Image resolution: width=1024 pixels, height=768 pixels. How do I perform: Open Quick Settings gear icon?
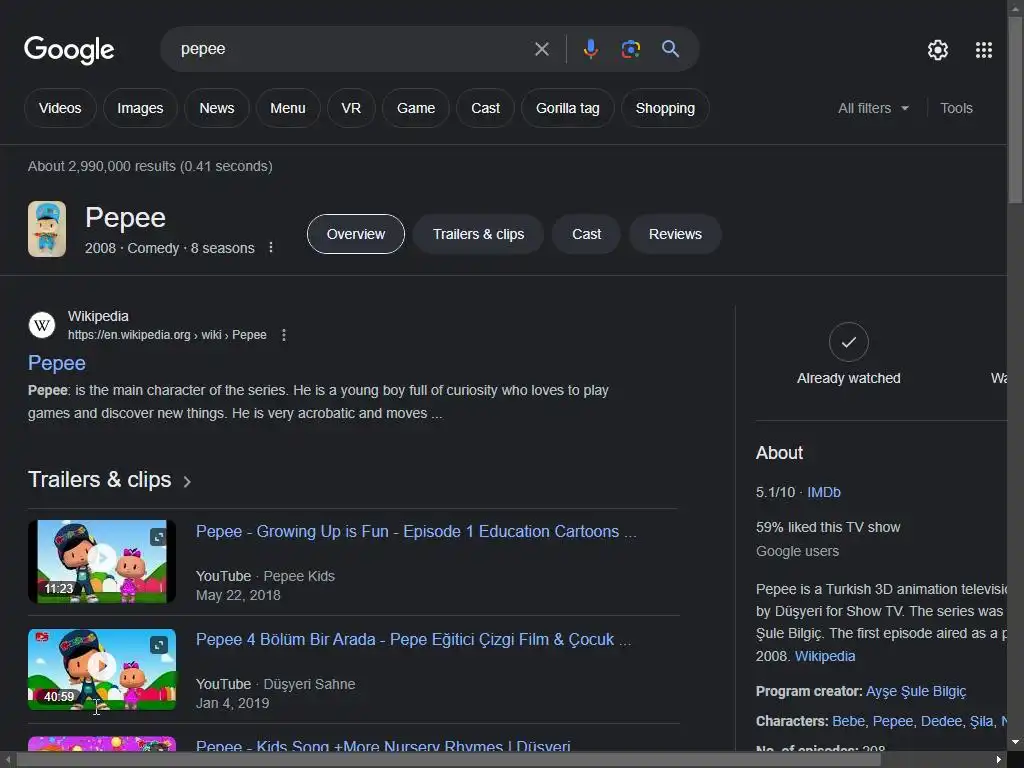pyautogui.click(x=938, y=50)
